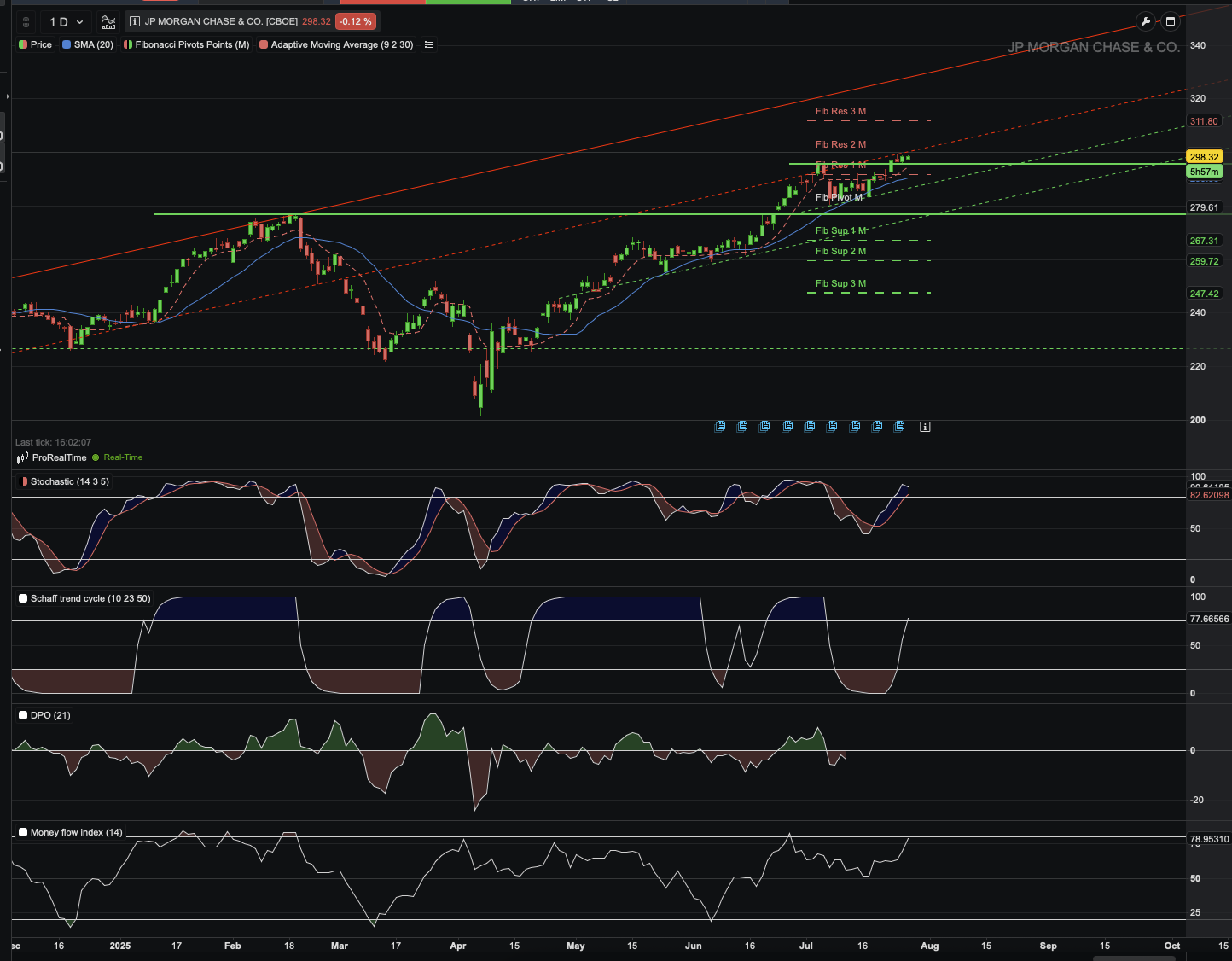Click the 2025 label on time axis
Image resolution: width=1232 pixels, height=961 pixels.
click(x=120, y=946)
